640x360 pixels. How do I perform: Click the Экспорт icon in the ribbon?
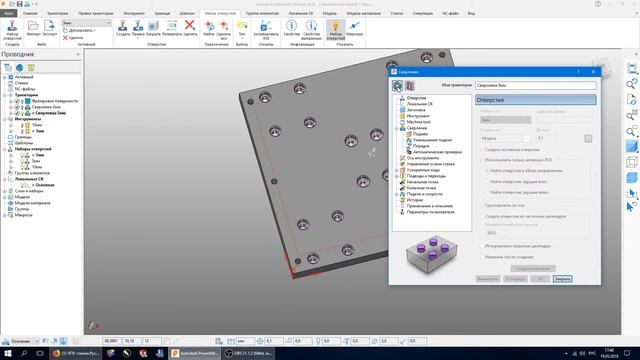click(x=49, y=26)
